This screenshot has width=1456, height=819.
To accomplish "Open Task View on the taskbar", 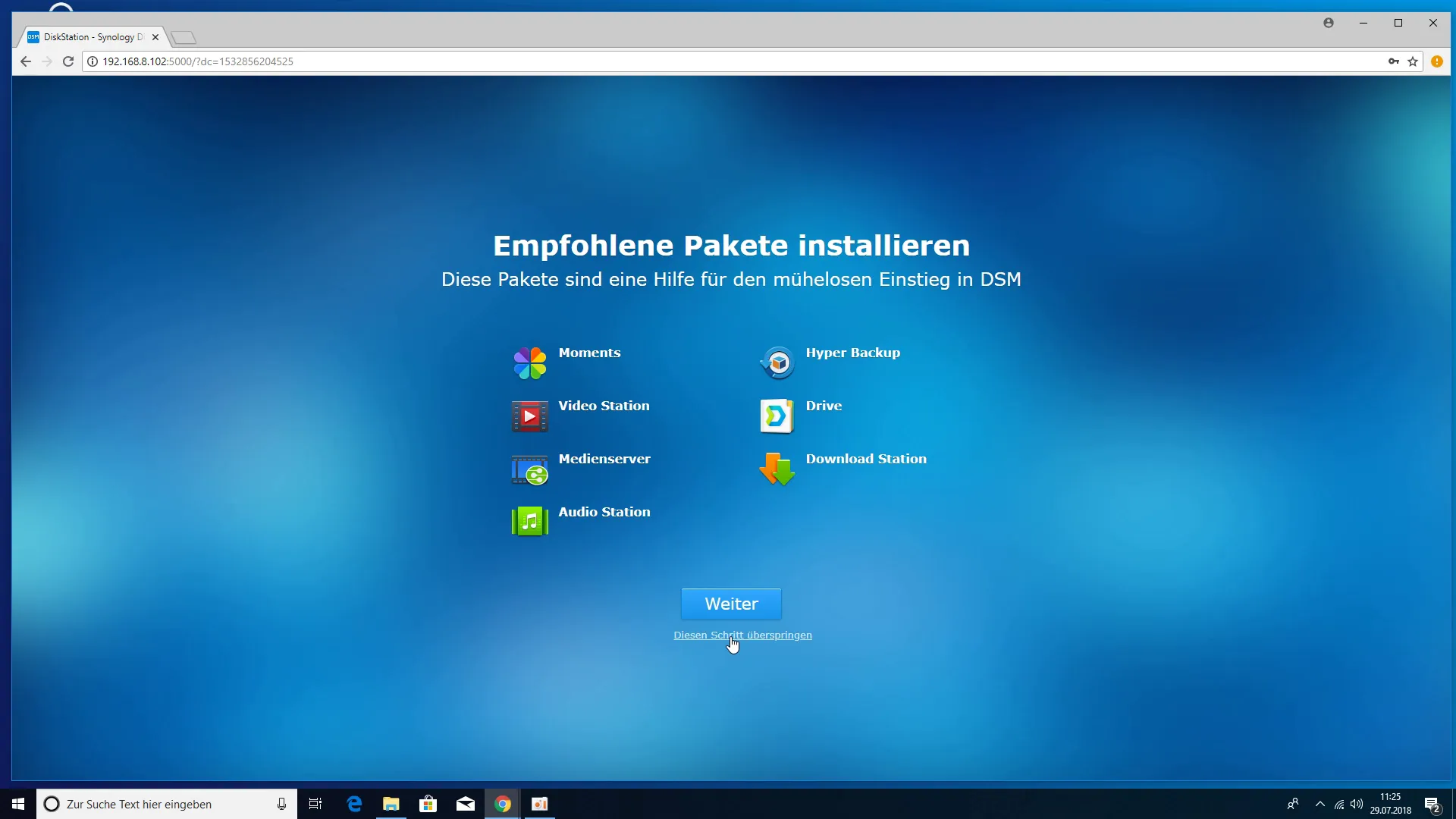I will click(315, 804).
